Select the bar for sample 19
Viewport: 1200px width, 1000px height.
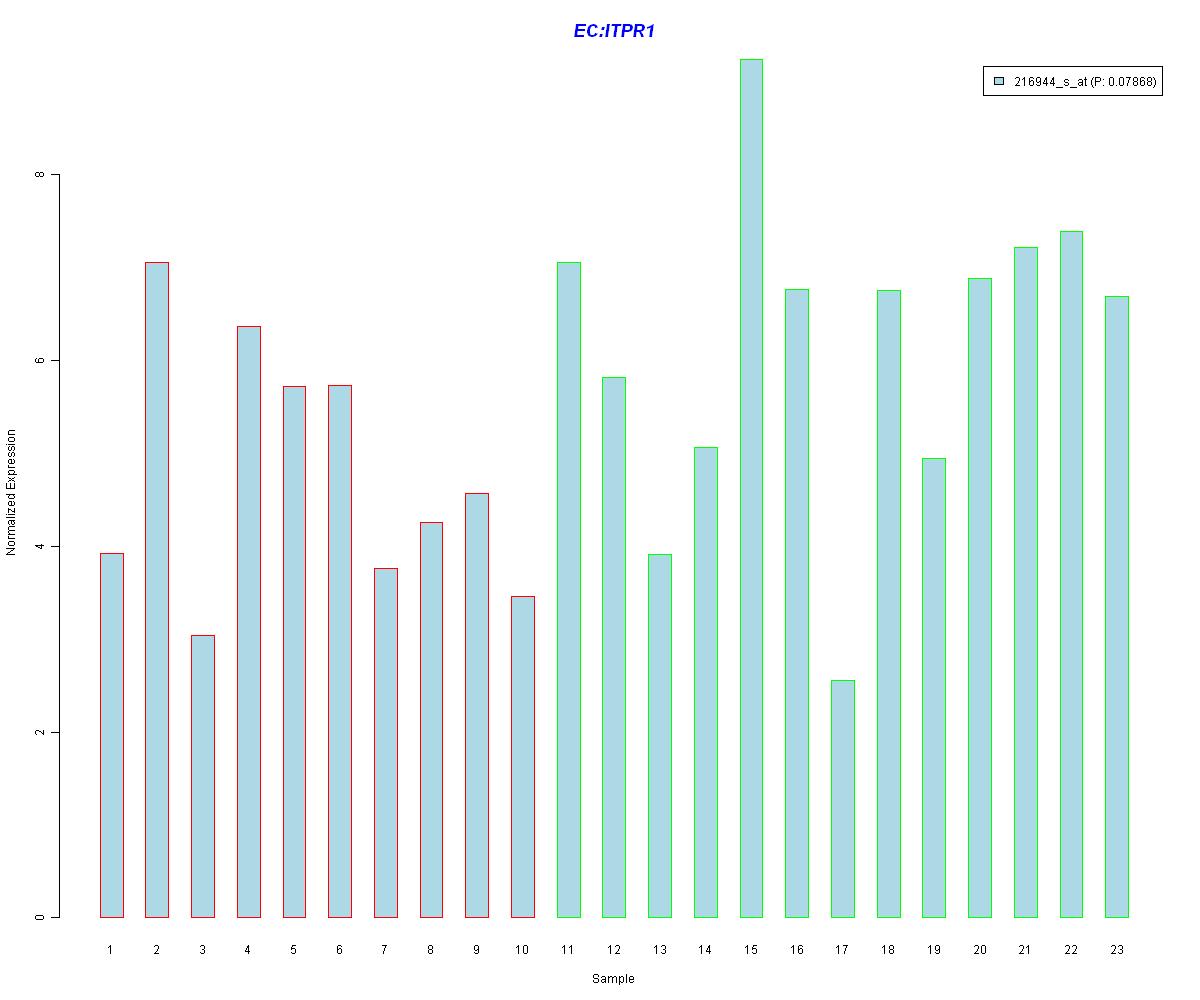934,688
